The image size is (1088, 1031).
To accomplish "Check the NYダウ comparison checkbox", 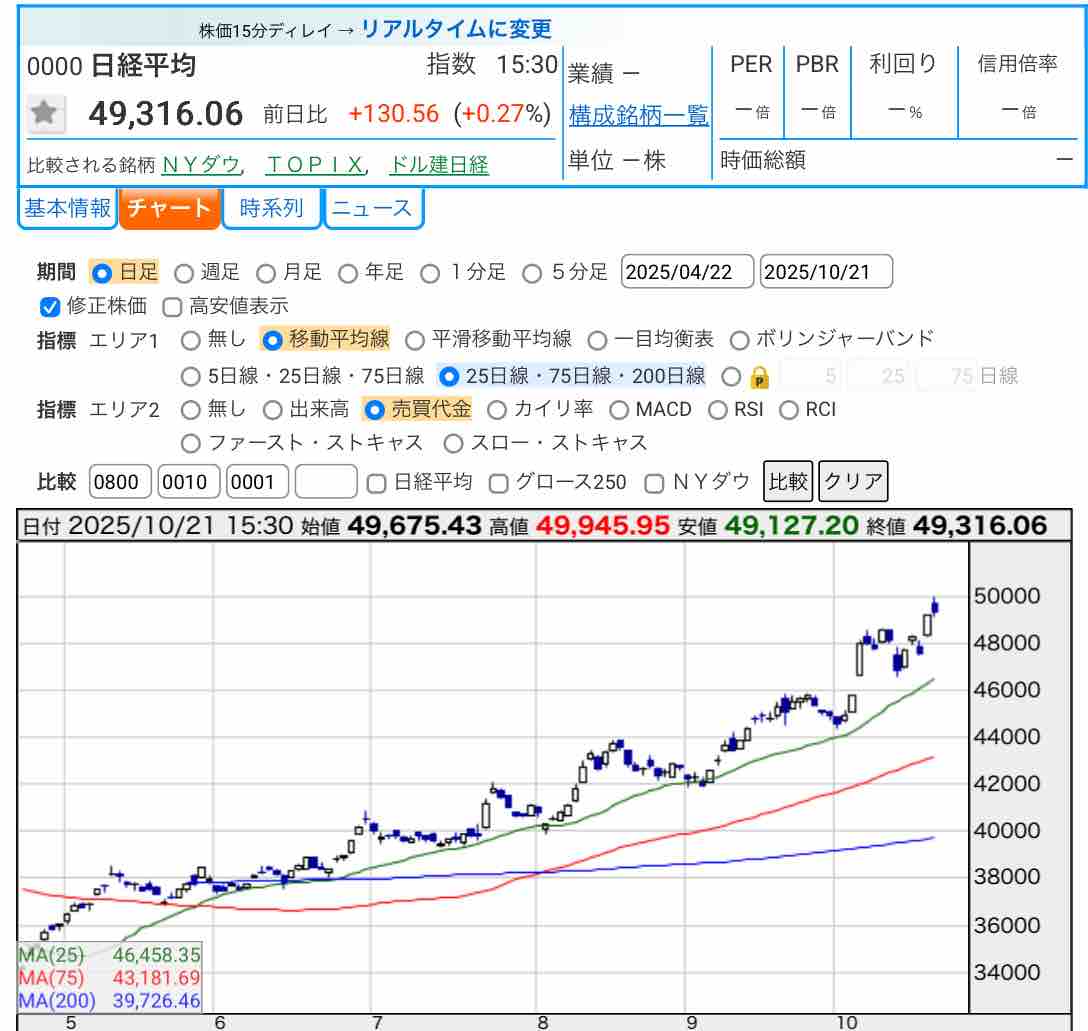I will pyautogui.click(x=654, y=483).
